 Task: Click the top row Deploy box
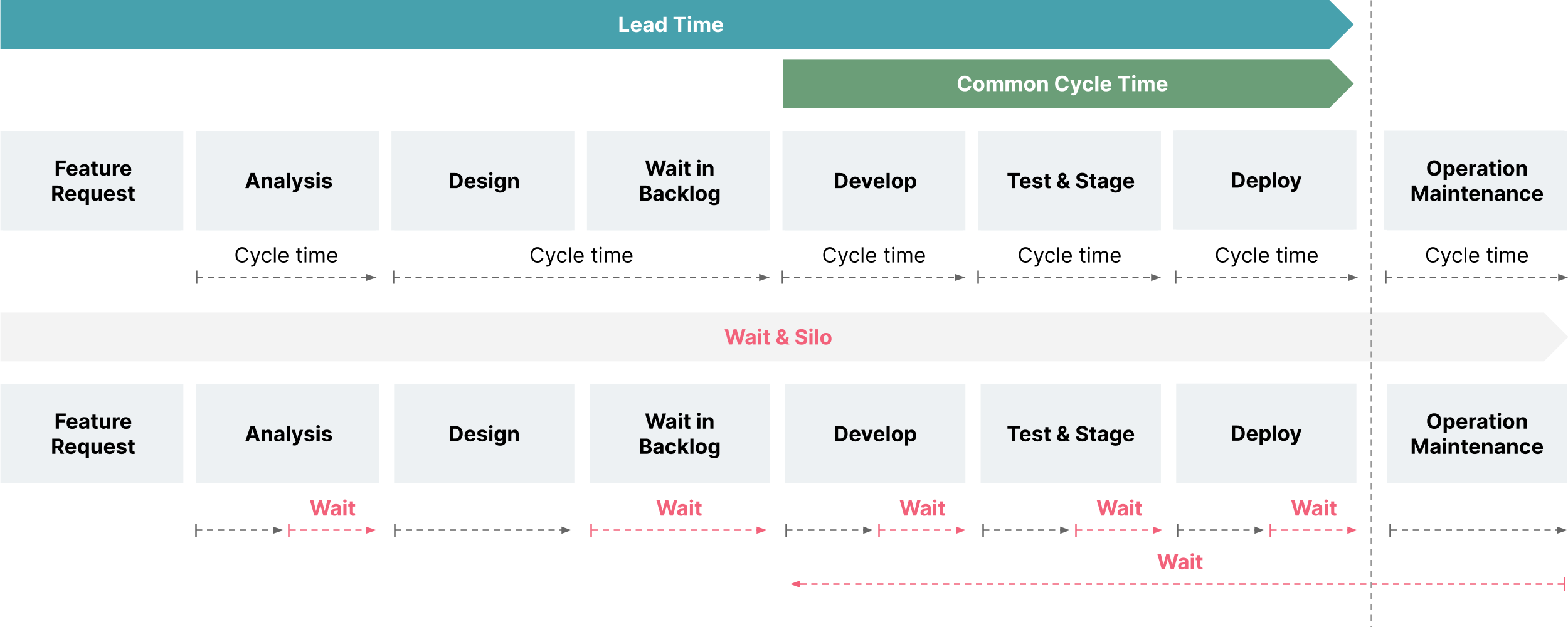(1265, 181)
